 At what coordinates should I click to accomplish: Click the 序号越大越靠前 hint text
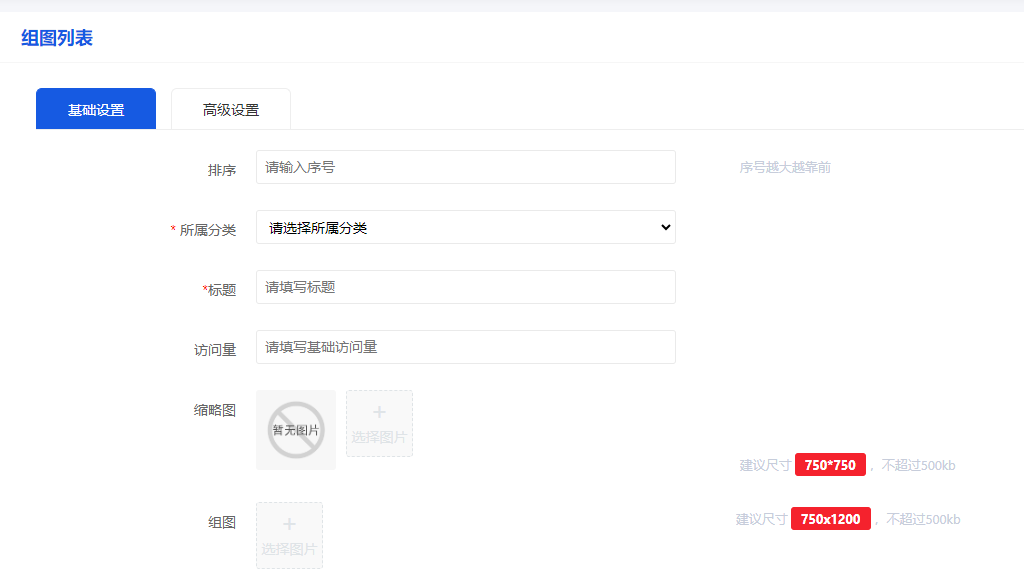(x=785, y=167)
